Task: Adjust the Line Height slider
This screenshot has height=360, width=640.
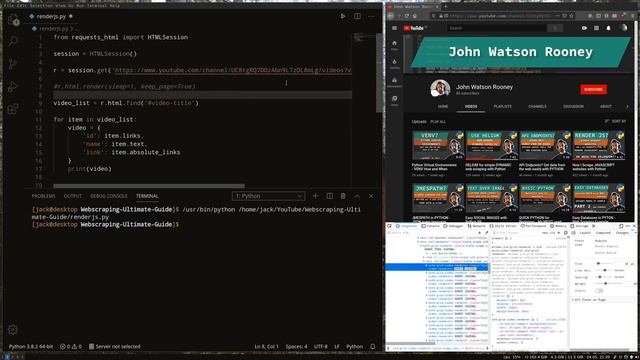Action: click(x=604, y=270)
